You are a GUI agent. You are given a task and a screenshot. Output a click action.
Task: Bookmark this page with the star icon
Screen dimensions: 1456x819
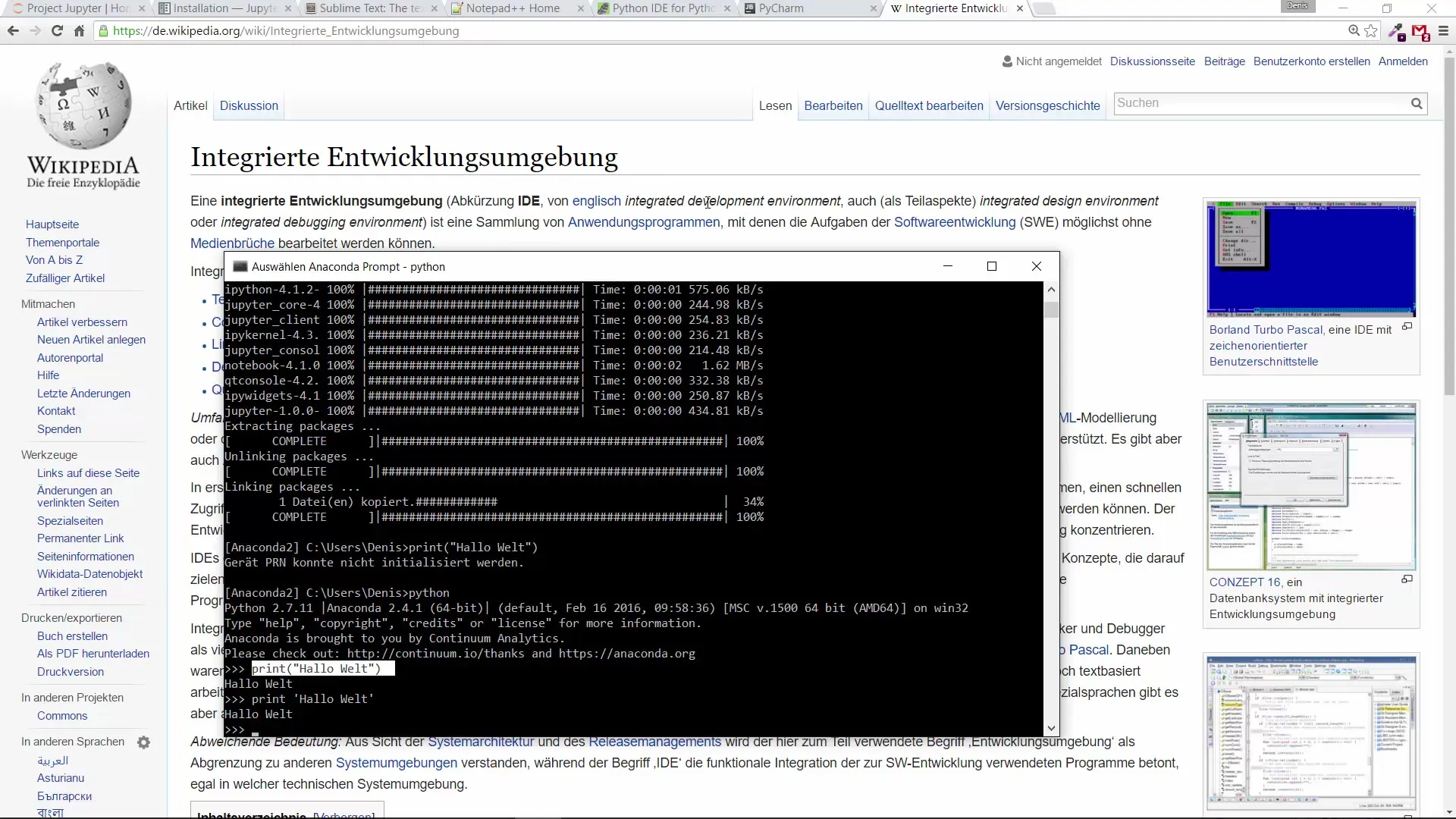tap(1371, 31)
